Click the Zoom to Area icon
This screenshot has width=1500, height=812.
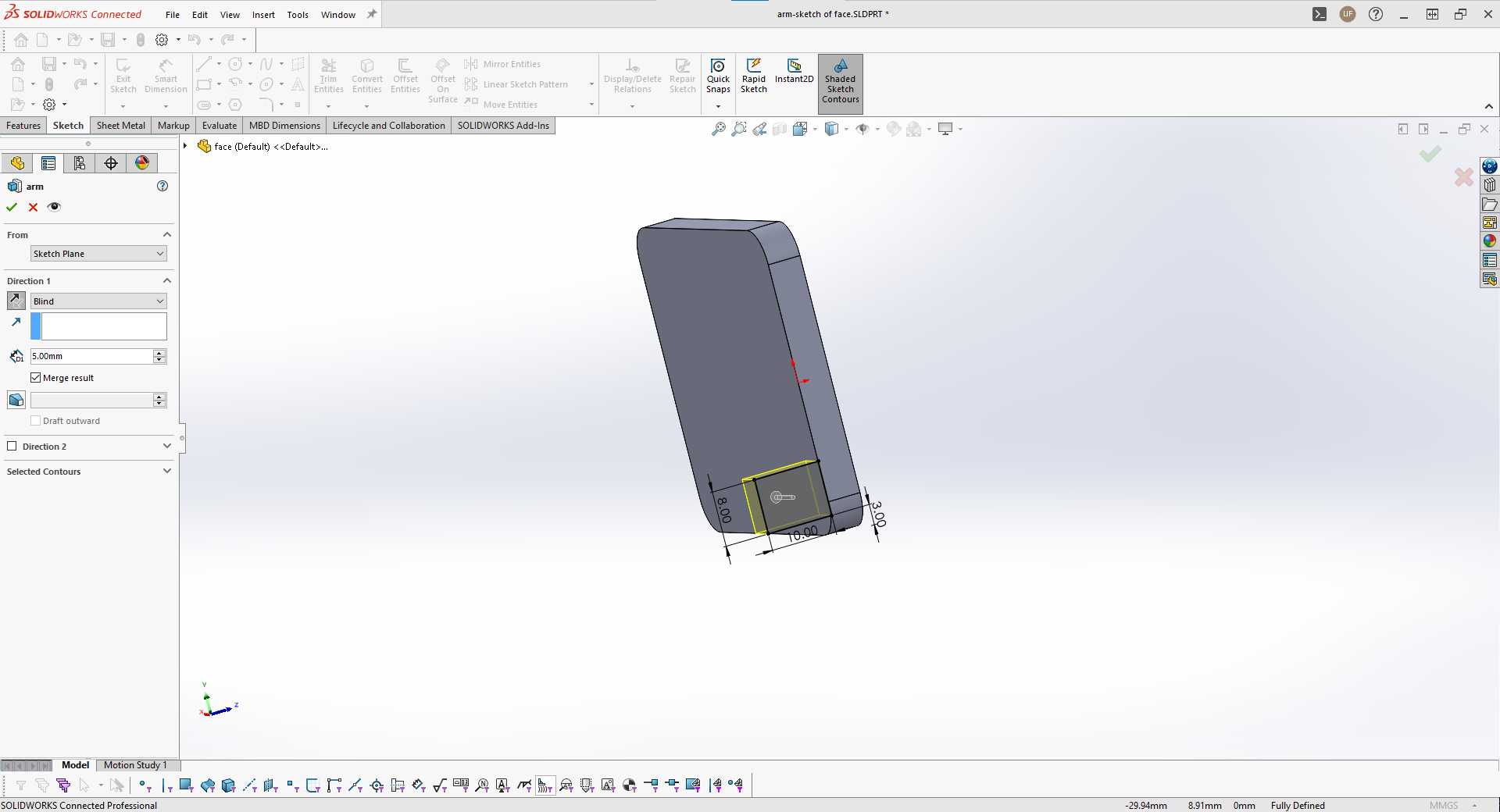pyautogui.click(x=739, y=129)
